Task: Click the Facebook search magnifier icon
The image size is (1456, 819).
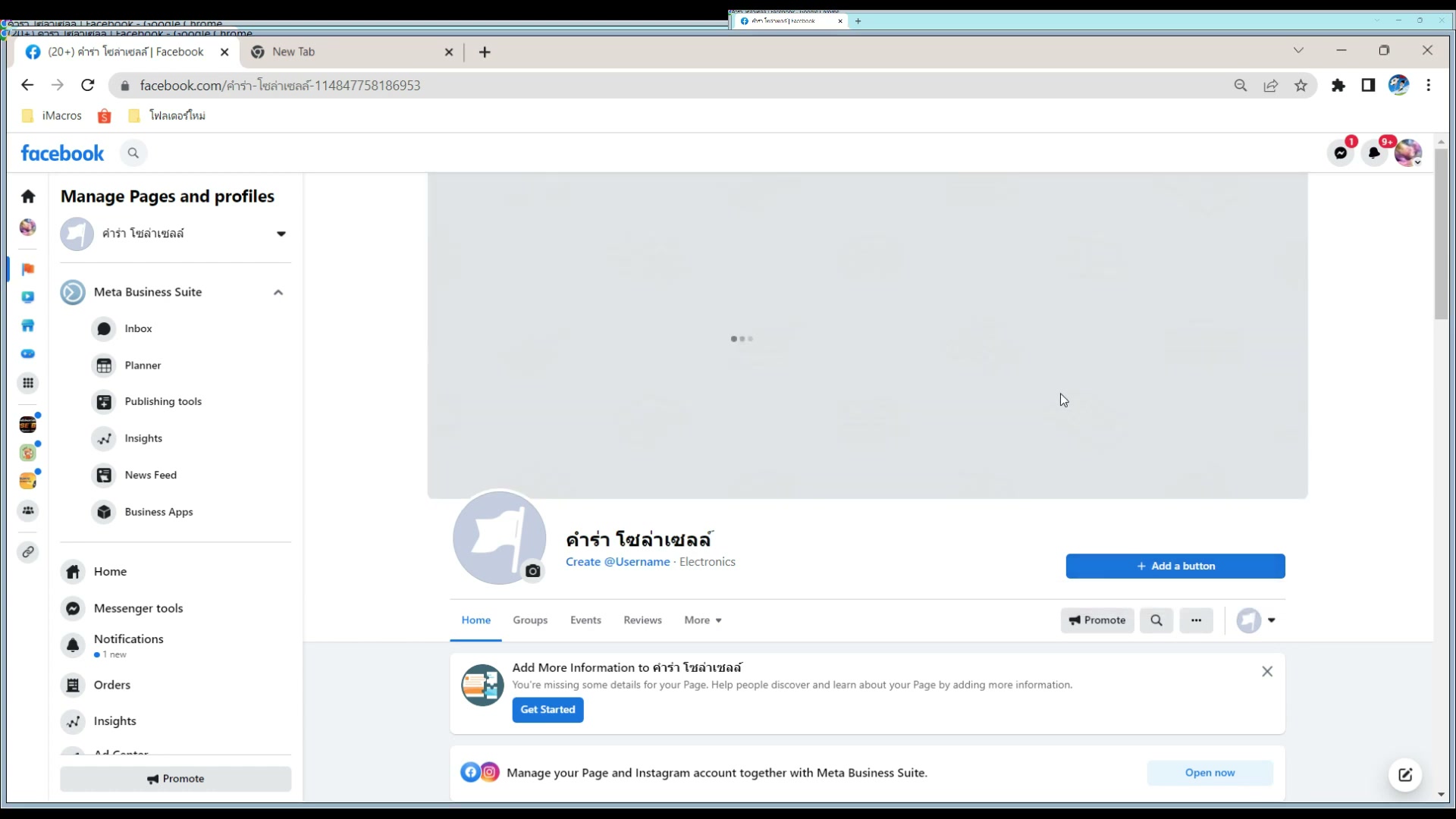Action: (133, 153)
